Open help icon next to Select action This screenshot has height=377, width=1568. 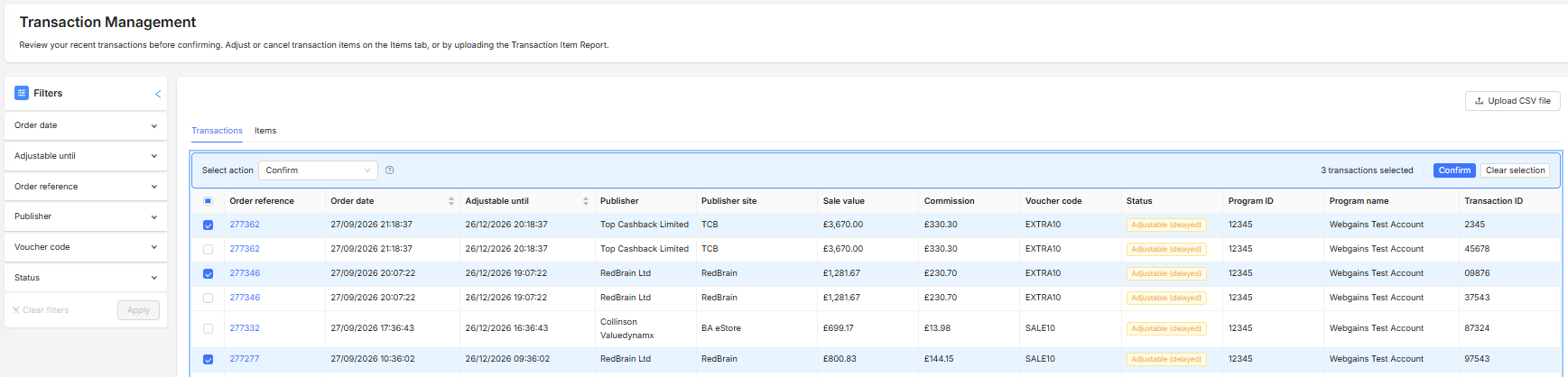tap(390, 170)
